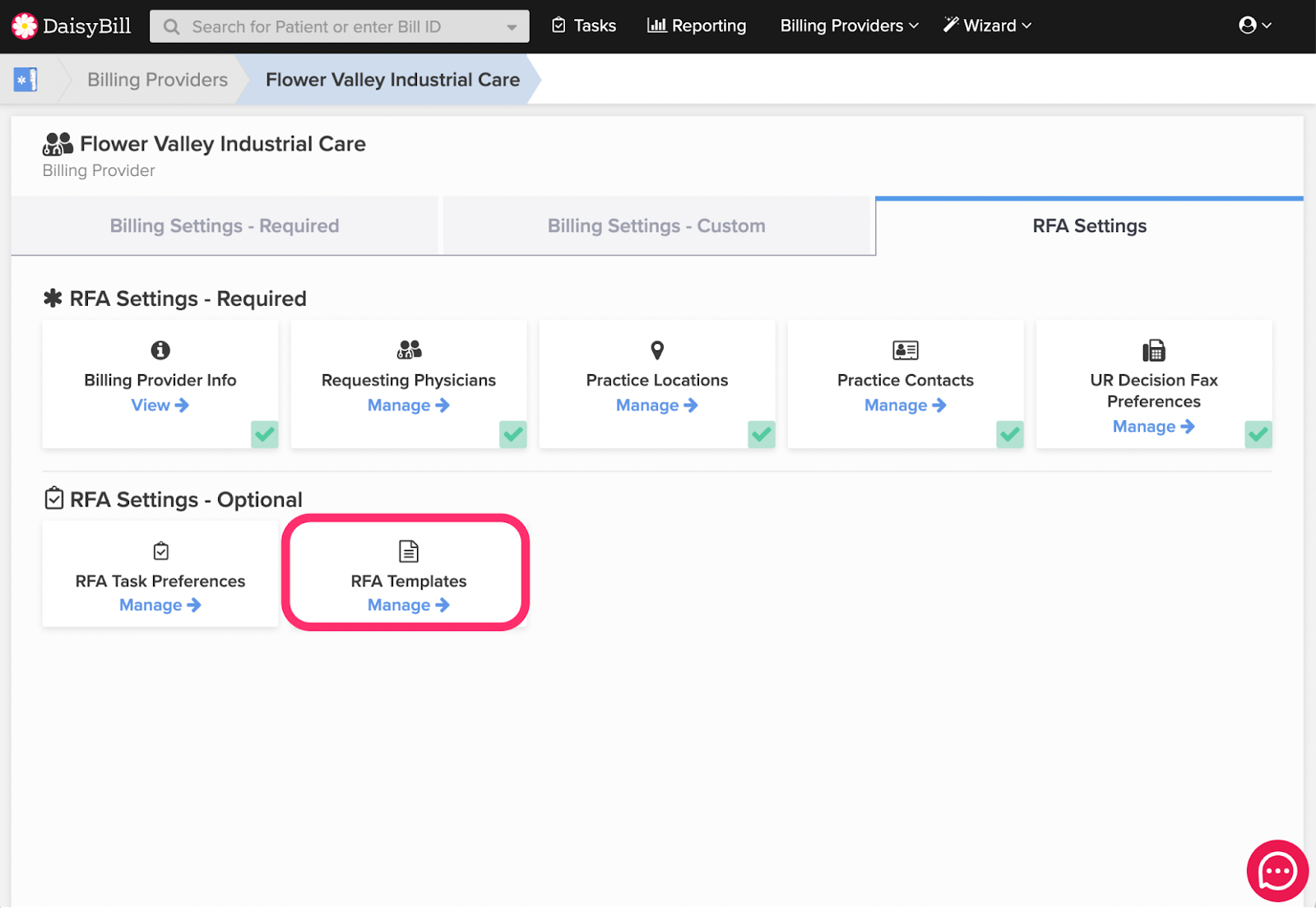The height and width of the screenshot is (908, 1316).
Task: Click the patient search input field
Action: pos(339,27)
